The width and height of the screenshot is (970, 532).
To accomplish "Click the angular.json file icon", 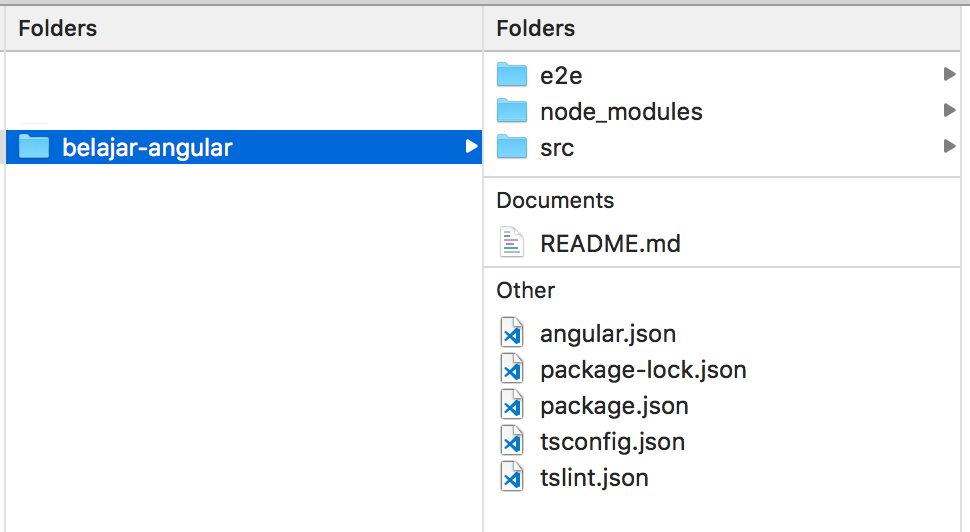I will coord(512,333).
